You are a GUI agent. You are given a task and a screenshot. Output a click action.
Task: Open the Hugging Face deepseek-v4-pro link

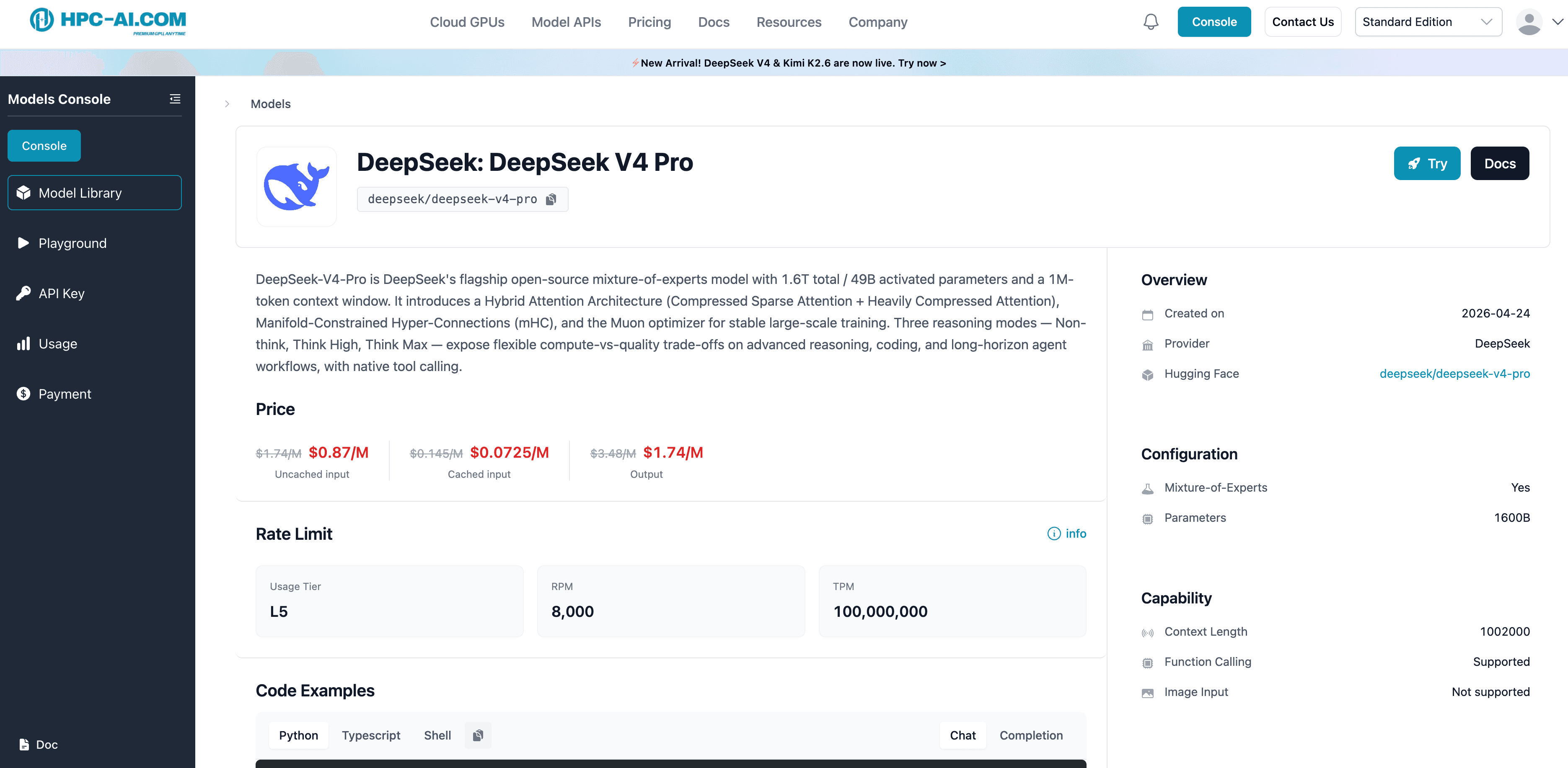1454,374
